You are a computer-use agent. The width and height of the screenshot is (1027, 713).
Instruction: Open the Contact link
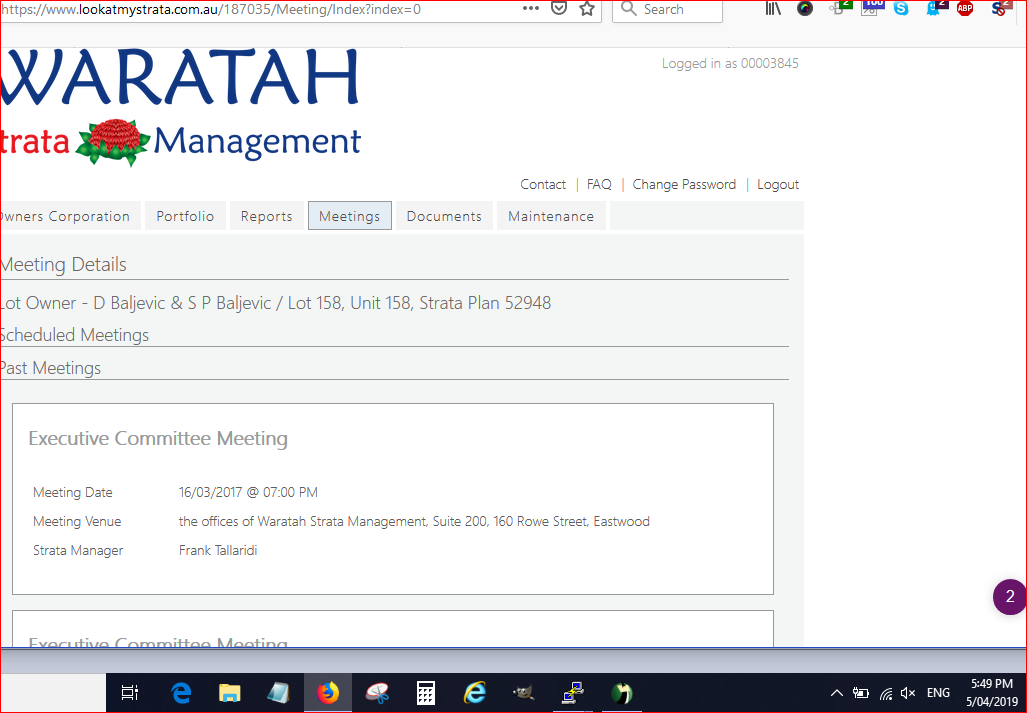[x=543, y=185]
